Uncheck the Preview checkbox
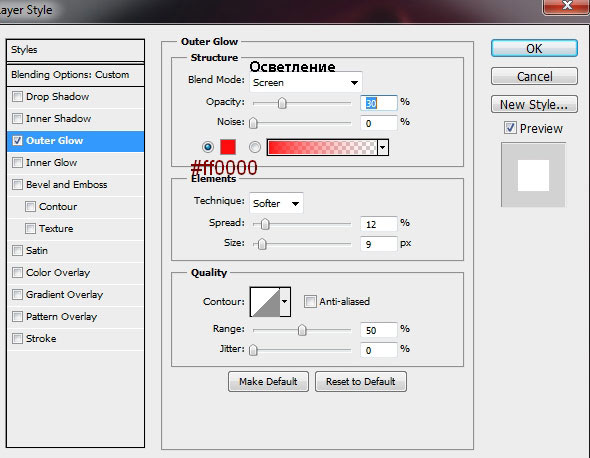The image size is (590, 458). tap(510, 128)
